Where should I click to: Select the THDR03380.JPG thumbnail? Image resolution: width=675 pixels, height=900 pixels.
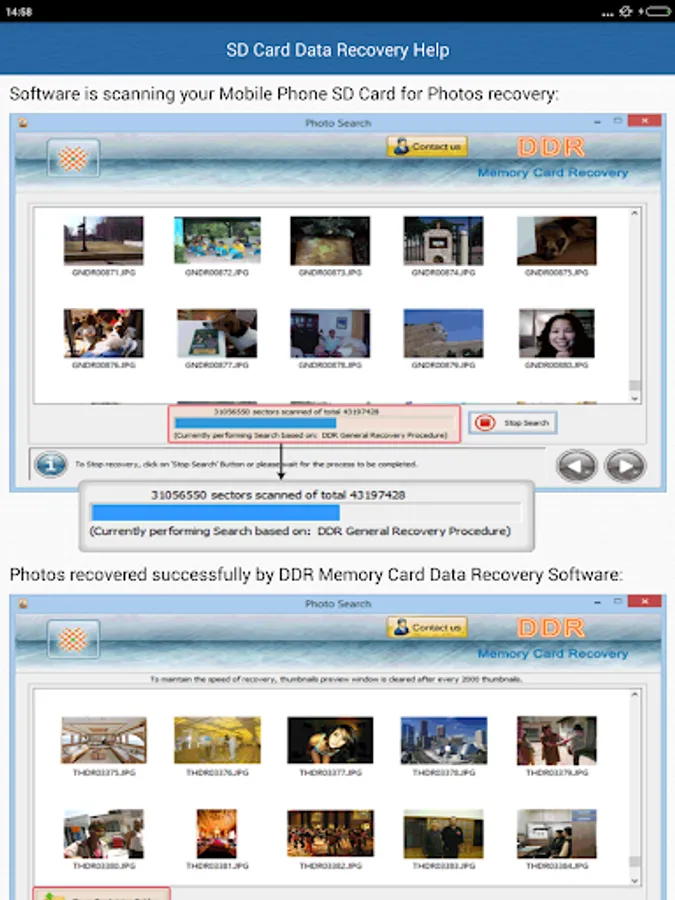[103, 833]
